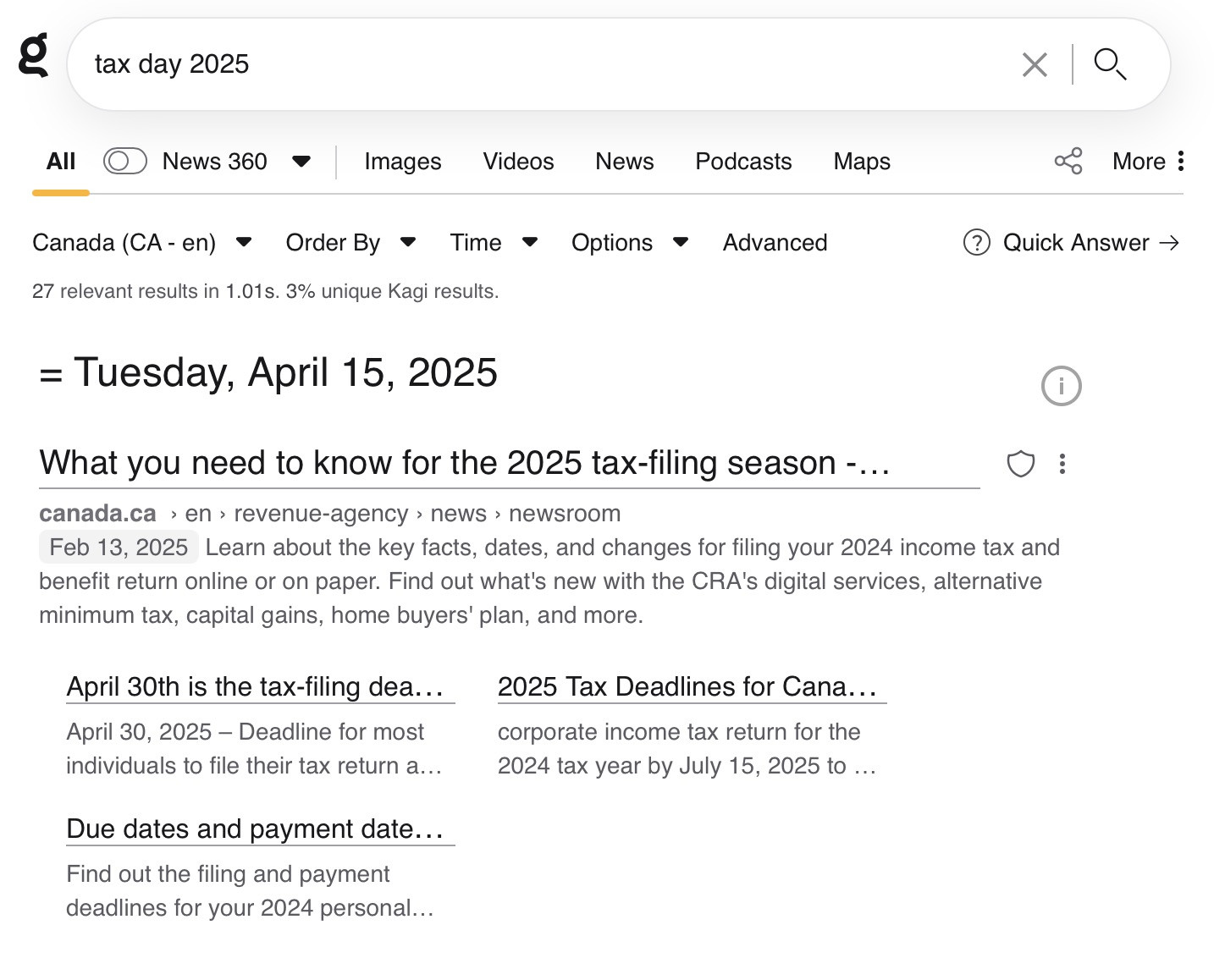Click the info icon beside the date answer
Image resolution: width=1214 pixels, height=980 pixels.
click(1061, 386)
